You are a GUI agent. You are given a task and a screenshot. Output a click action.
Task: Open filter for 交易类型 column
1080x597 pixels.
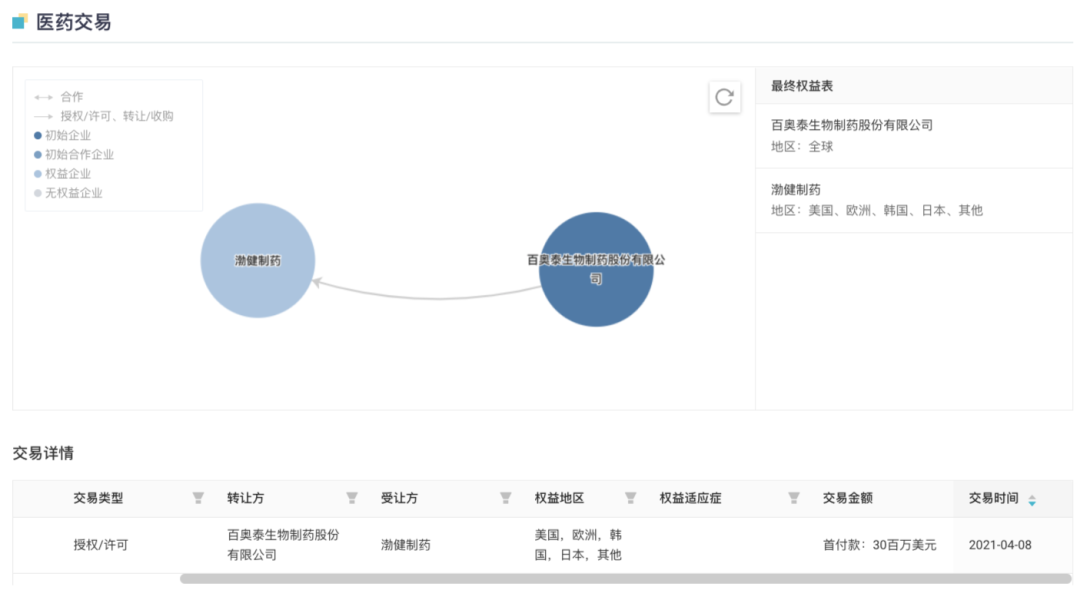tap(198, 498)
